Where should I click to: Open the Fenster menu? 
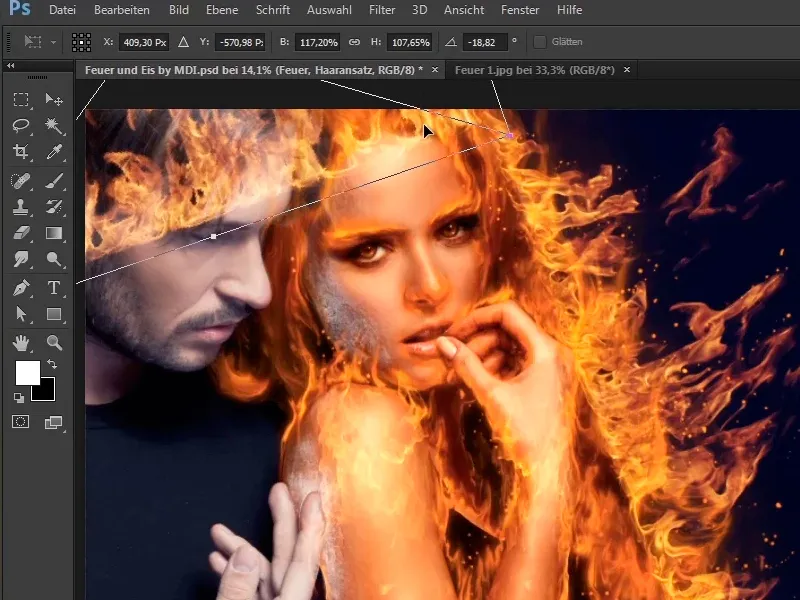pos(520,10)
